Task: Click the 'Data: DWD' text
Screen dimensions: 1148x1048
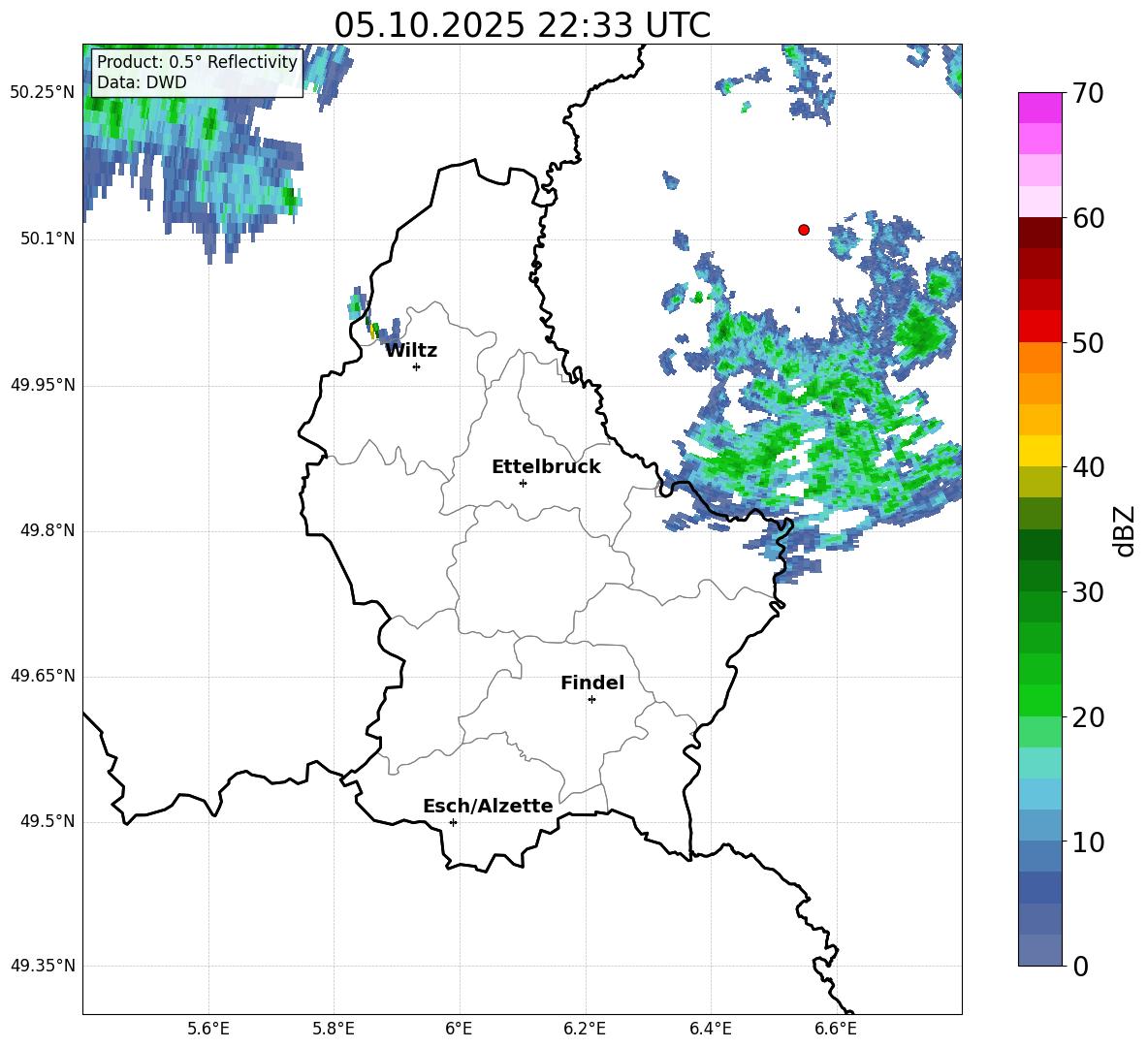Action: (x=142, y=82)
